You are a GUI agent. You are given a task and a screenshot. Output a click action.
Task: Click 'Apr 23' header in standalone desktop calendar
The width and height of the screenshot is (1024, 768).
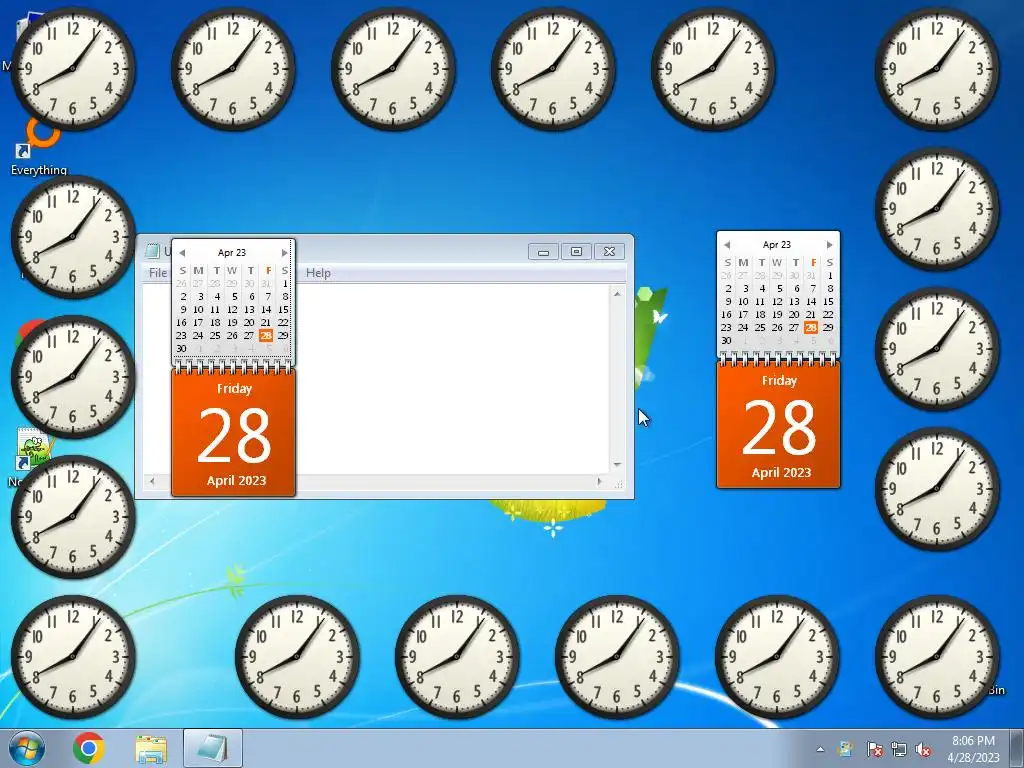point(776,245)
